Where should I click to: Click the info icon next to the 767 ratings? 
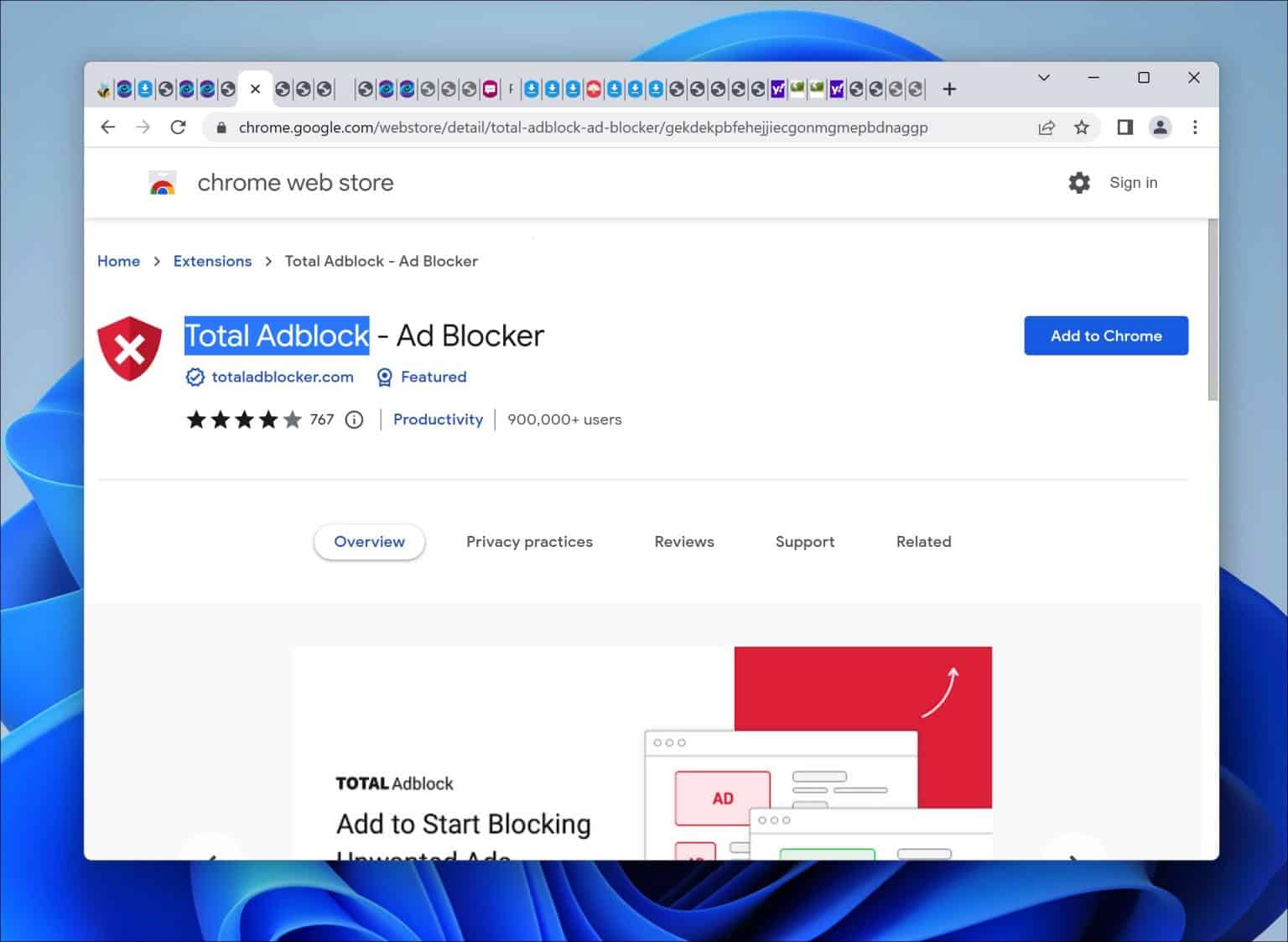(353, 419)
